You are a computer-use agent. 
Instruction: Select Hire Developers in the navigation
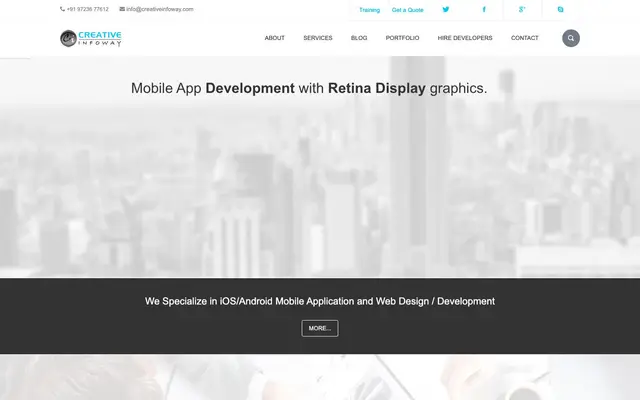465,38
